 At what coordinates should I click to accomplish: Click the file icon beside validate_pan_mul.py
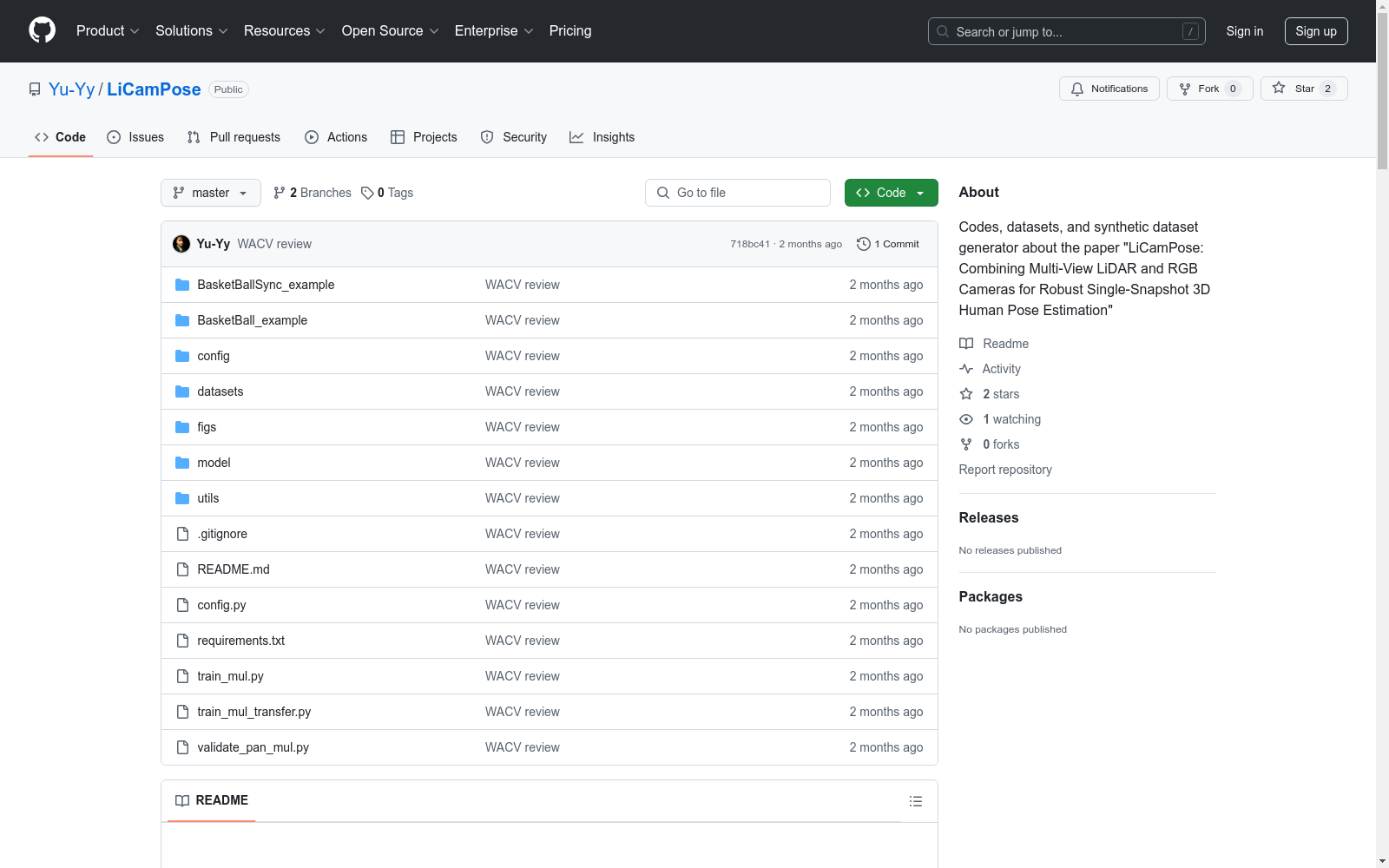click(x=182, y=747)
